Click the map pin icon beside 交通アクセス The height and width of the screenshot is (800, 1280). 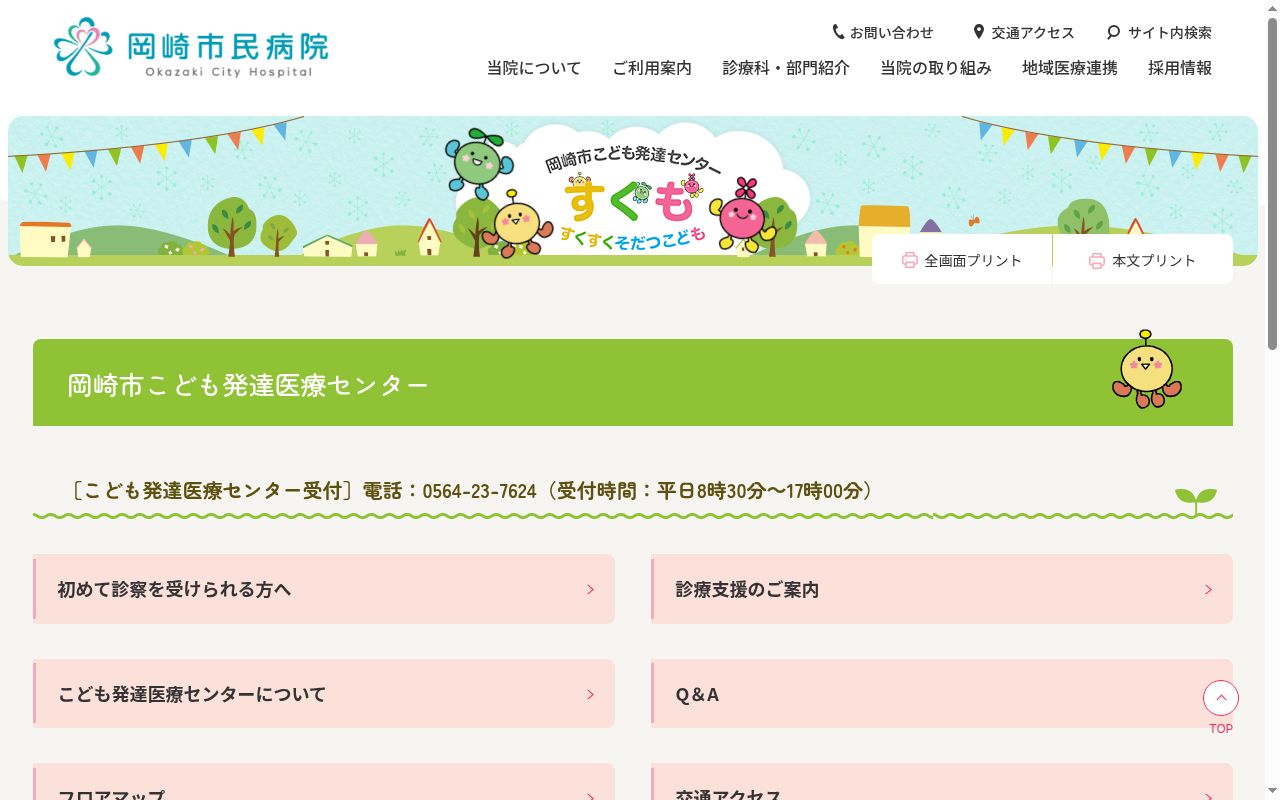click(978, 32)
